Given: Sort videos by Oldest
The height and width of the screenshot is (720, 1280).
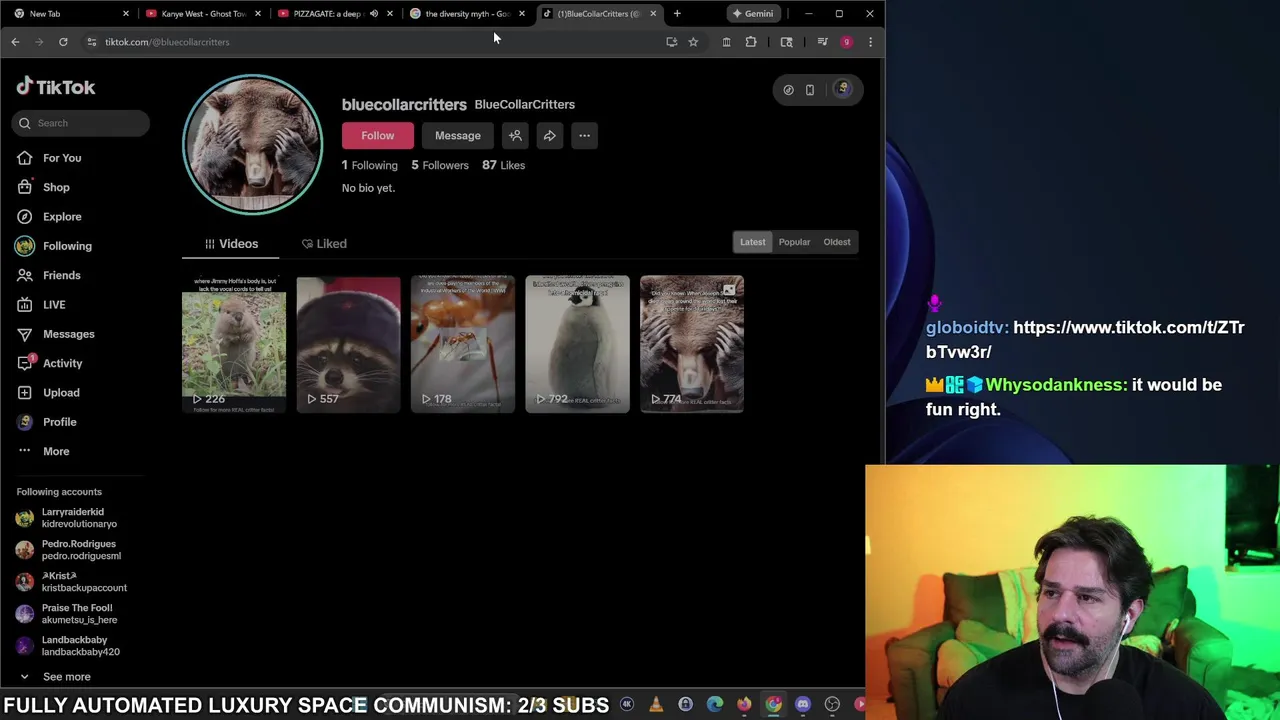Looking at the screenshot, I should pos(837,242).
